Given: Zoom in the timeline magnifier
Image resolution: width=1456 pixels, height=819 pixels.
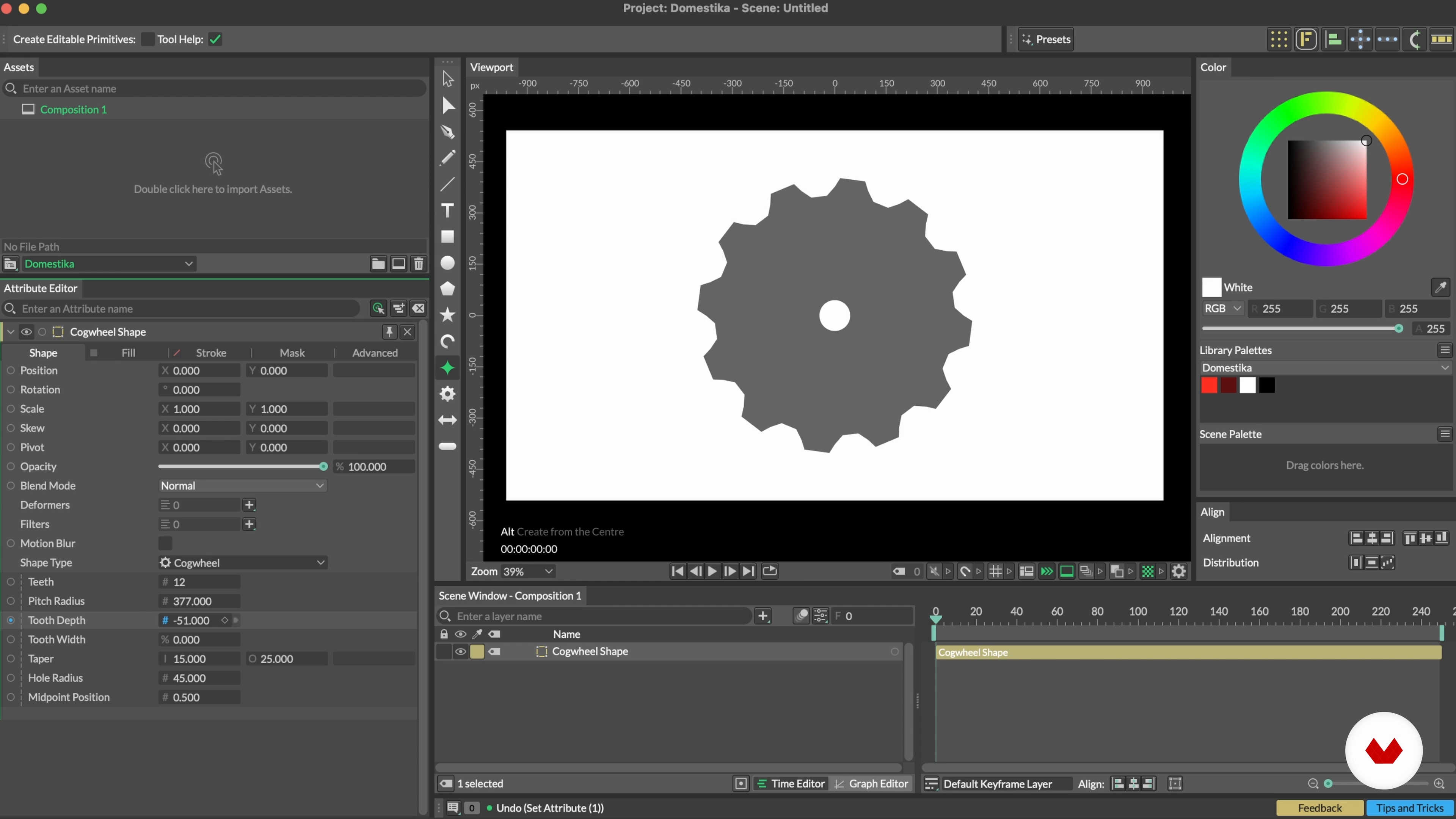Looking at the screenshot, I should pos(1439,784).
